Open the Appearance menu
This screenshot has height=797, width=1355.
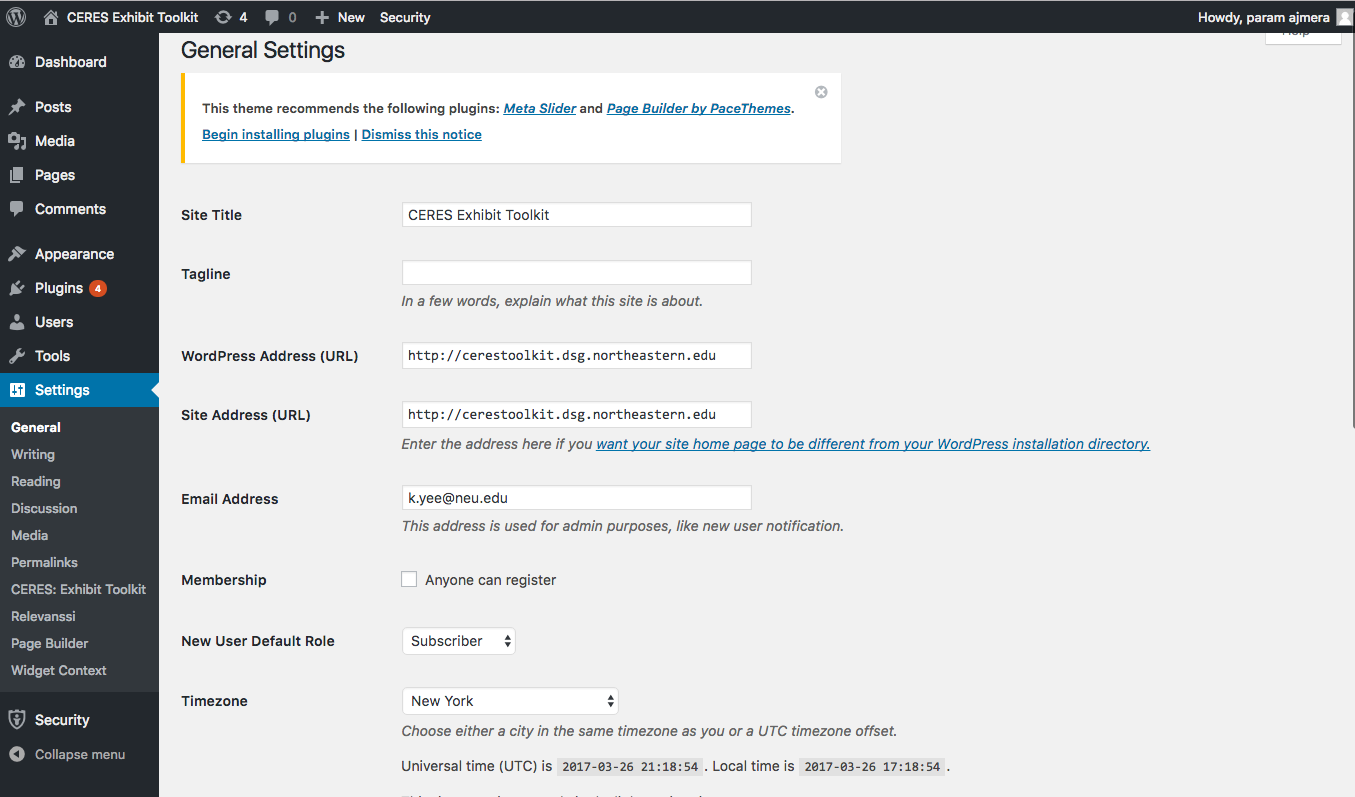click(74, 254)
